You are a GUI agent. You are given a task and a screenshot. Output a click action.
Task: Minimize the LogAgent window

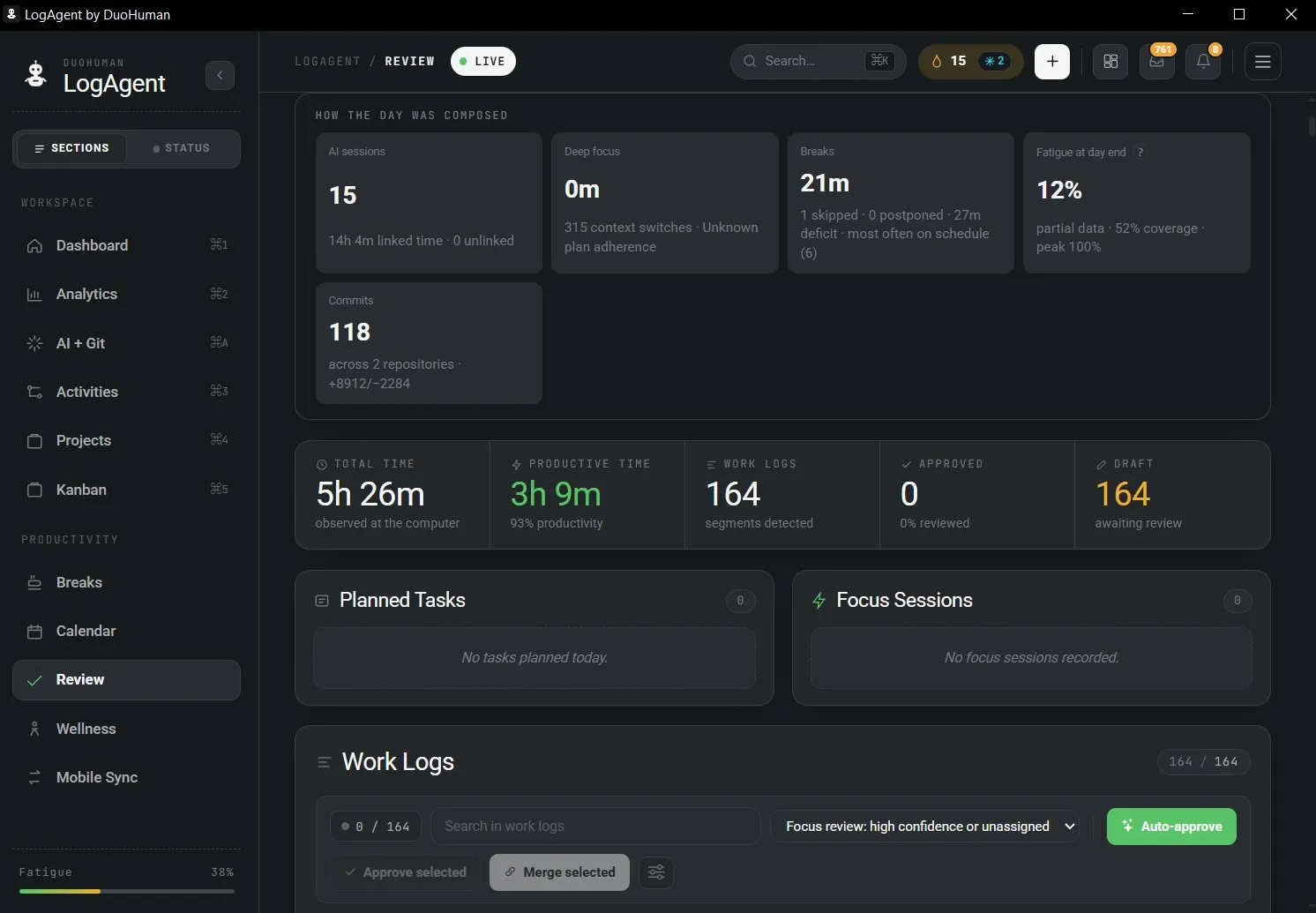(1187, 14)
